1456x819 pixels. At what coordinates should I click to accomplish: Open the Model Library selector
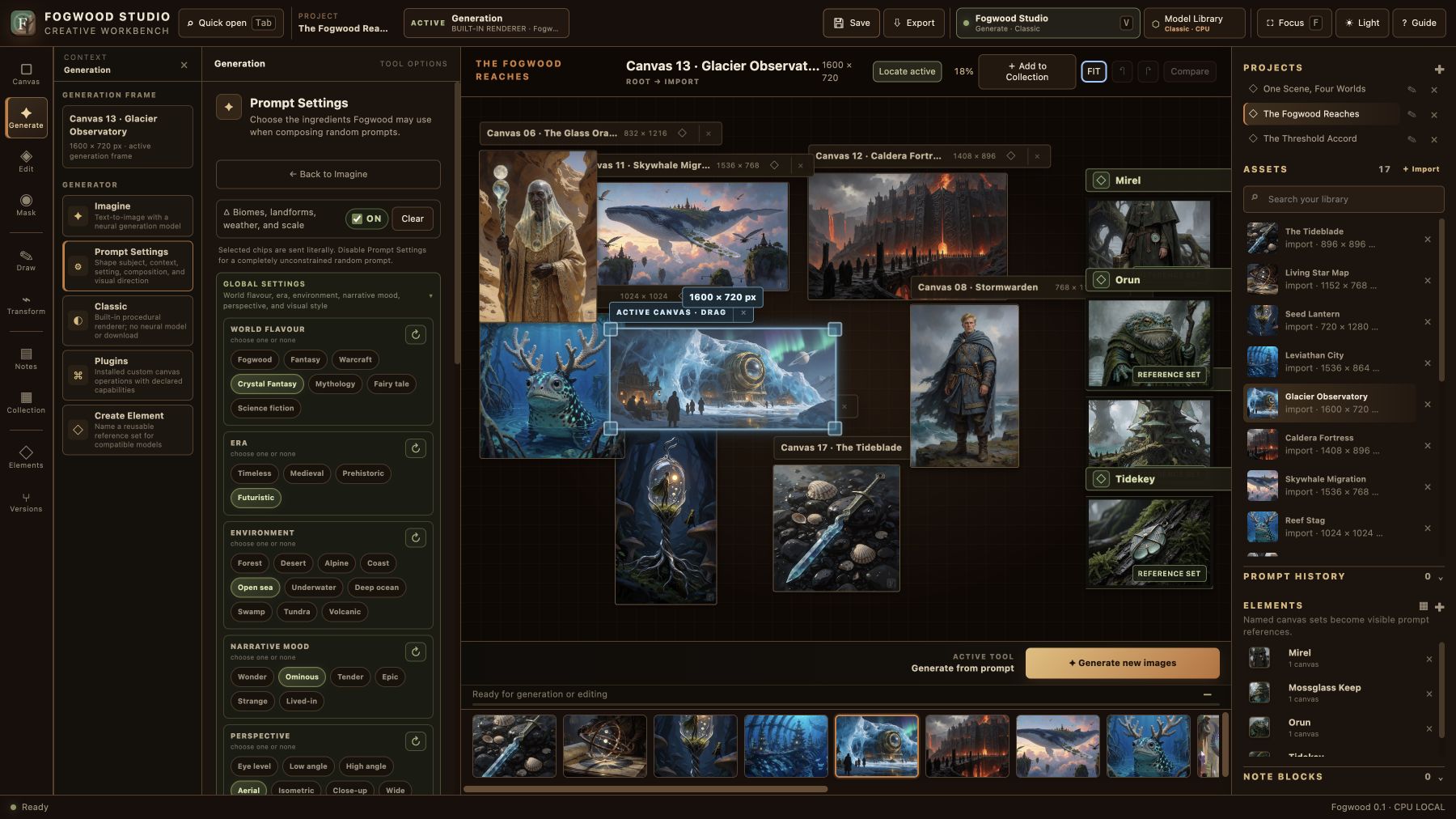(x=1194, y=23)
